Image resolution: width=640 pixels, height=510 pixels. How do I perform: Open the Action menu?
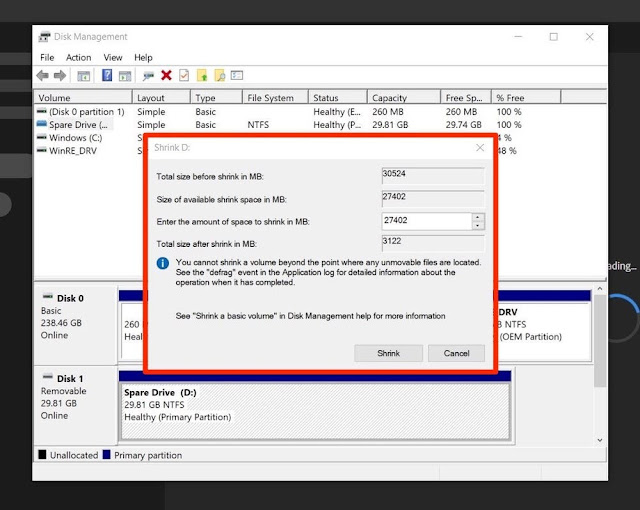point(78,58)
